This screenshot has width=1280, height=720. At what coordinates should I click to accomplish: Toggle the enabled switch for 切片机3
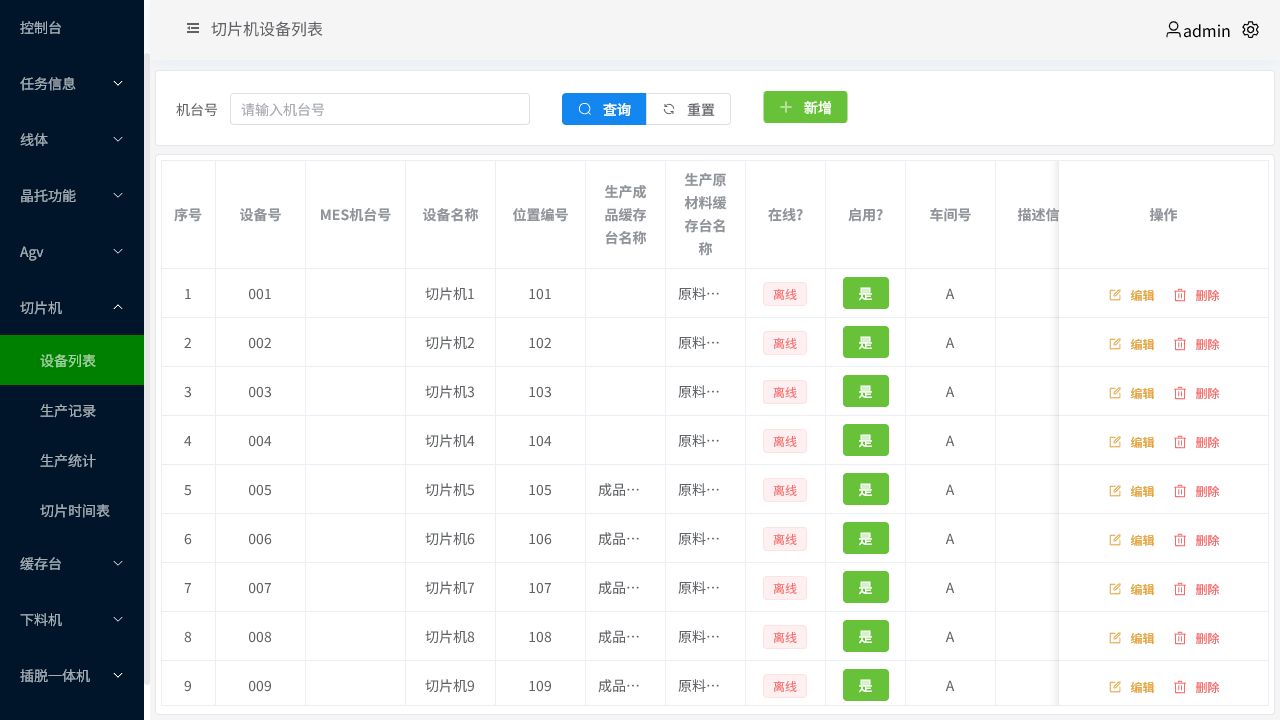click(866, 391)
